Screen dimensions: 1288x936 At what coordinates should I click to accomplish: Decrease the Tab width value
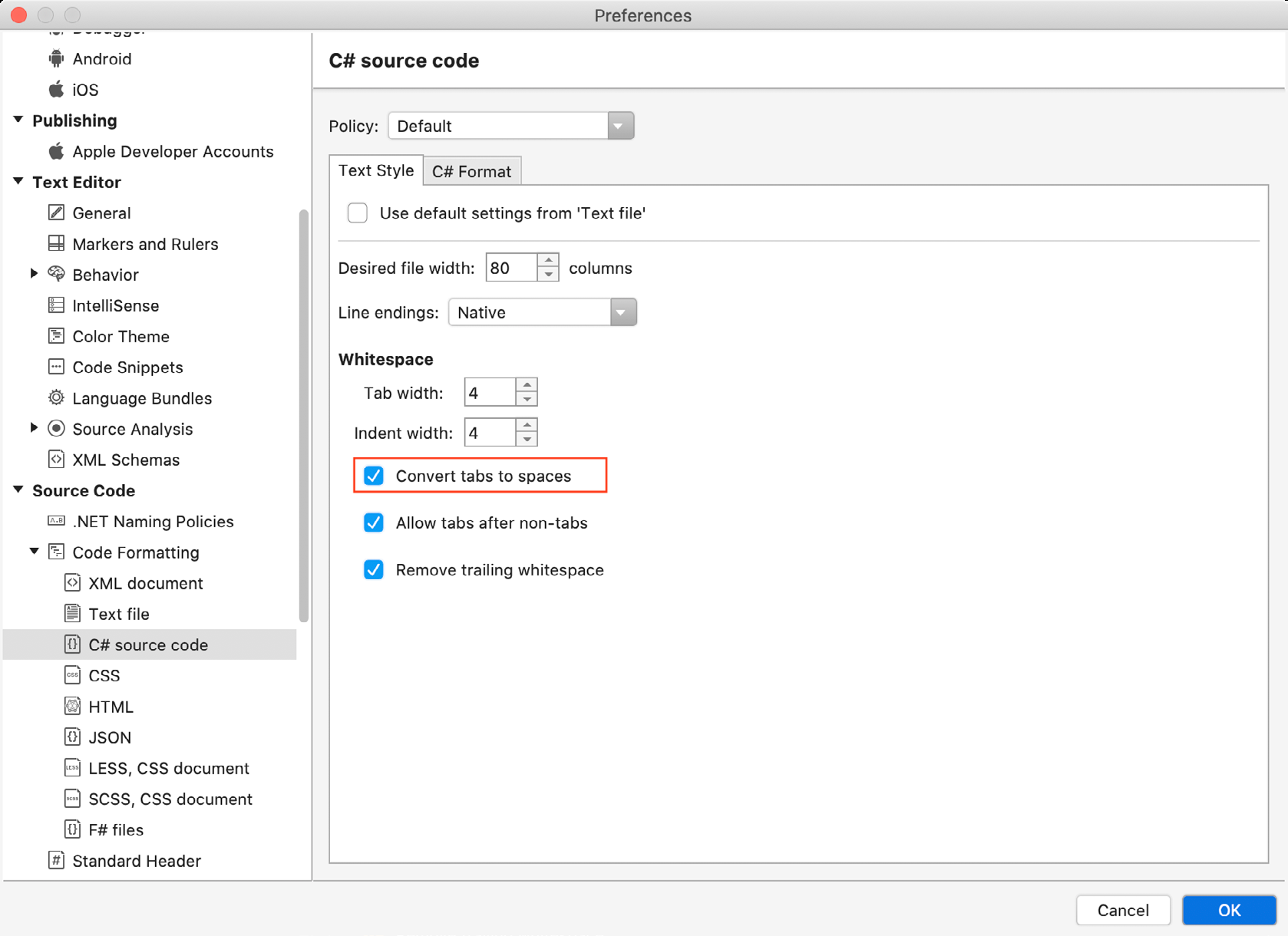click(527, 399)
